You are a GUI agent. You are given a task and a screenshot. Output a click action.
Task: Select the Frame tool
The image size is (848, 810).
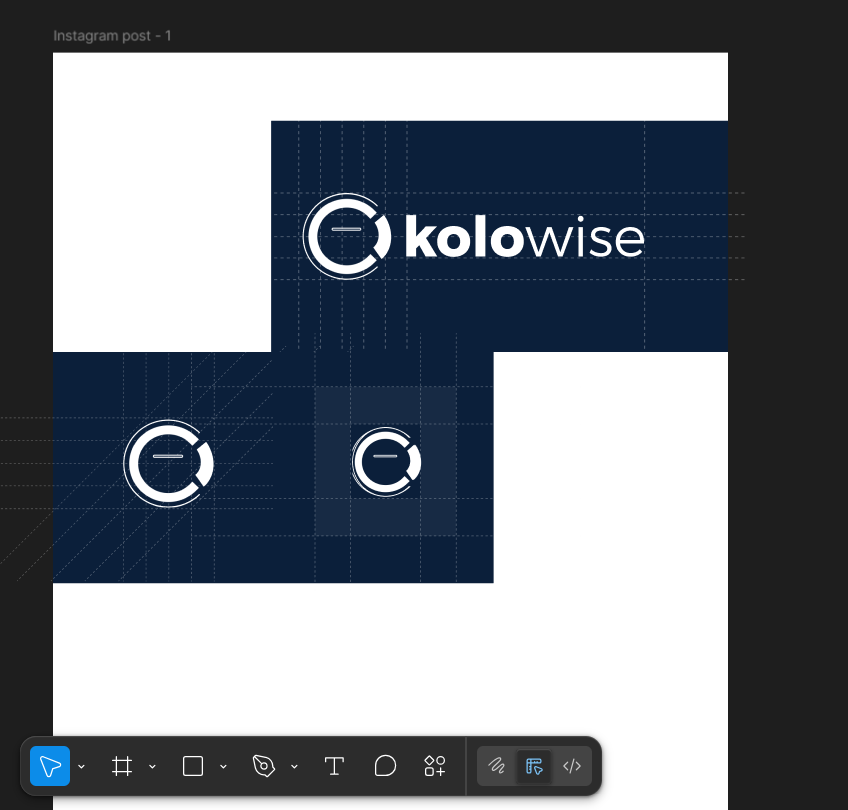coord(122,766)
